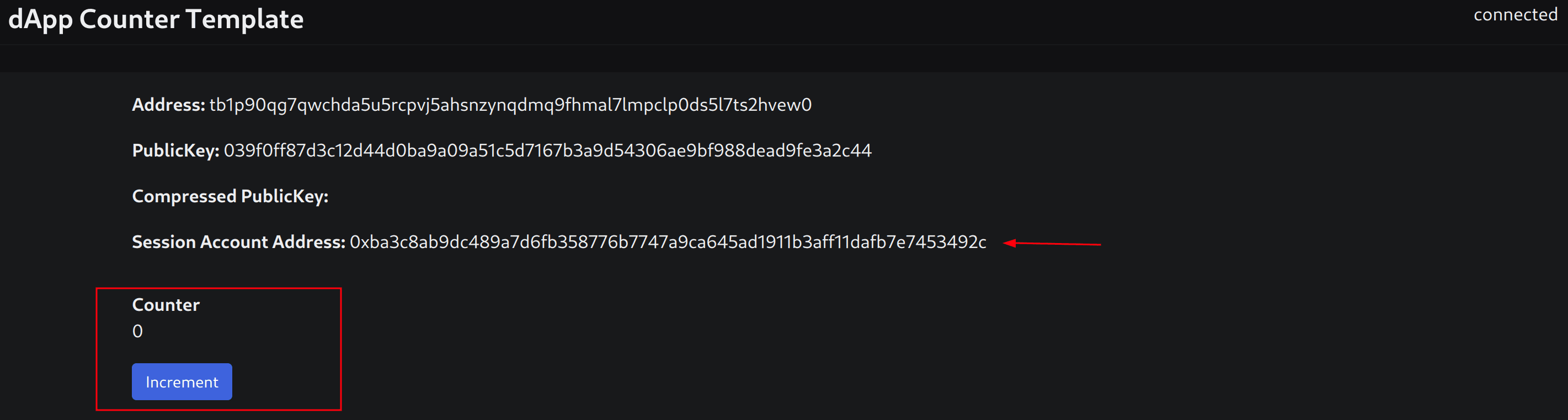Click the PublicKey label
Viewport: 1568px width, 420px height.
pyautogui.click(x=175, y=150)
